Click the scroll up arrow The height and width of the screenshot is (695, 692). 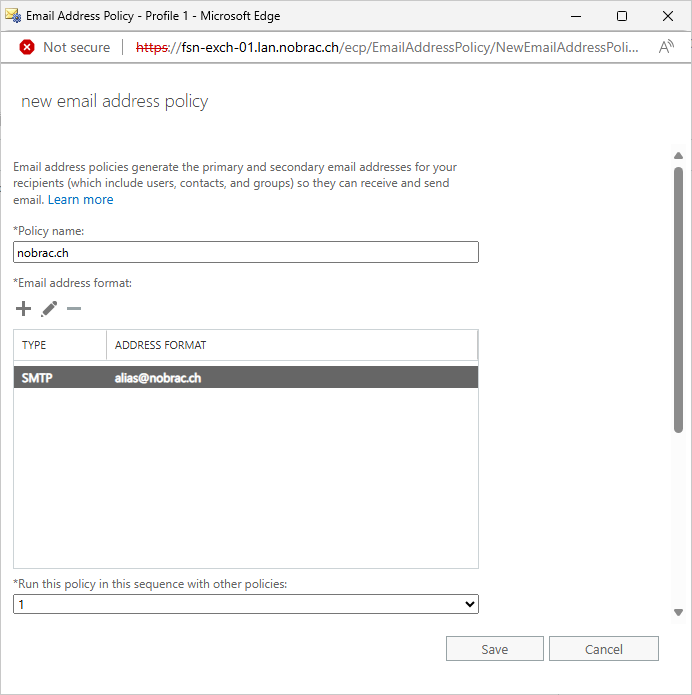678,156
